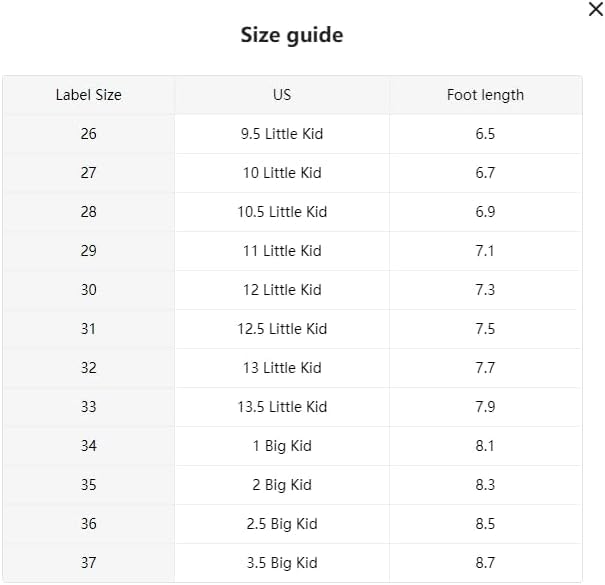Select foot length 8.3 cell
The height and width of the screenshot is (585, 605).
point(485,485)
